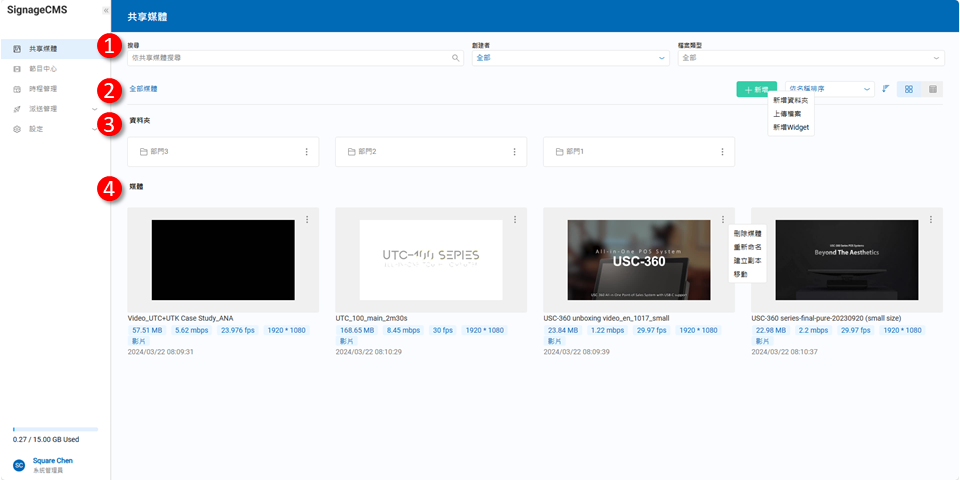
Task: Click the 全部媒體 breadcrumb link
Action: click(143, 89)
